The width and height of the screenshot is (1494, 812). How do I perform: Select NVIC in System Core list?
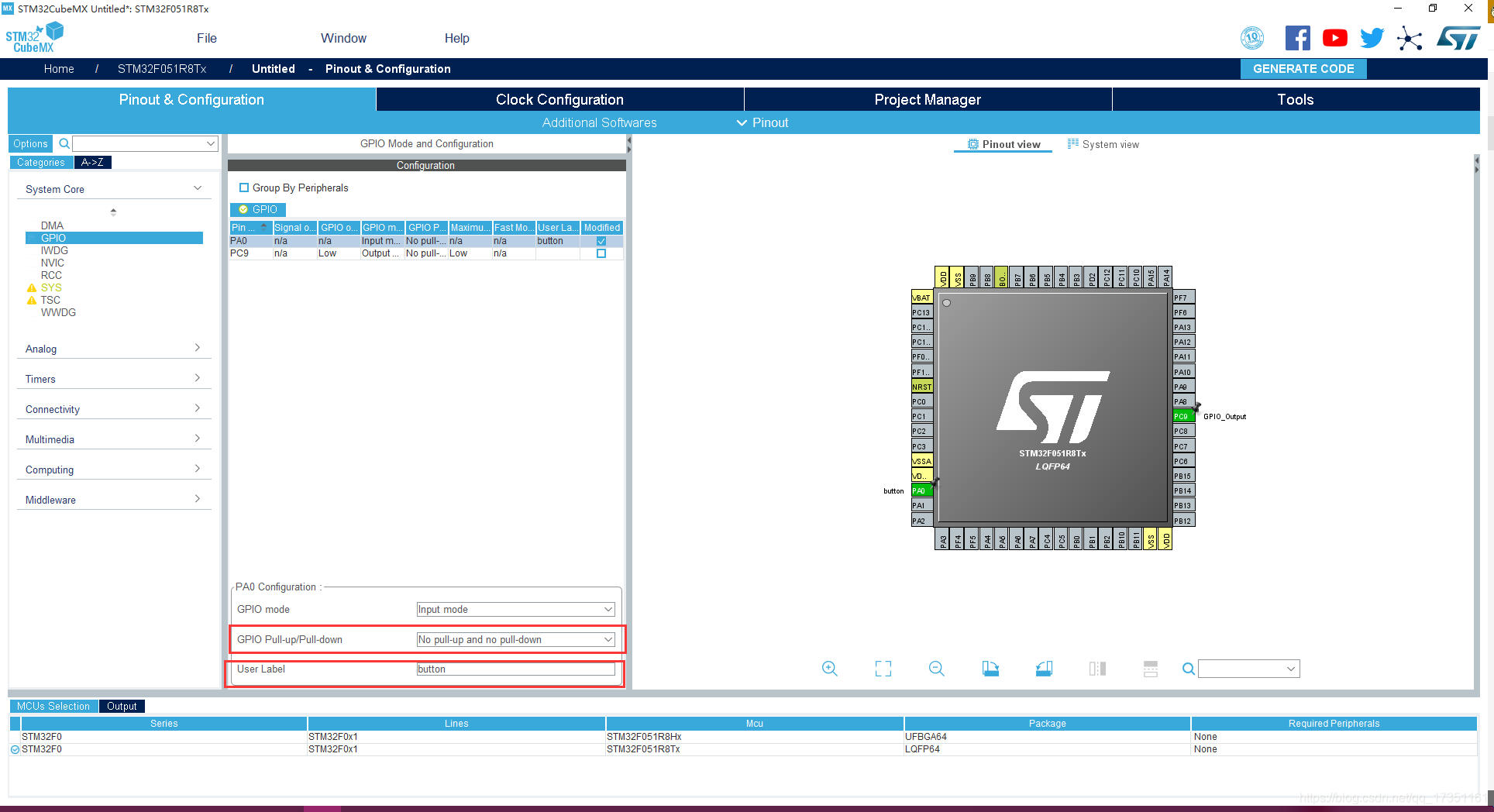click(53, 263)
